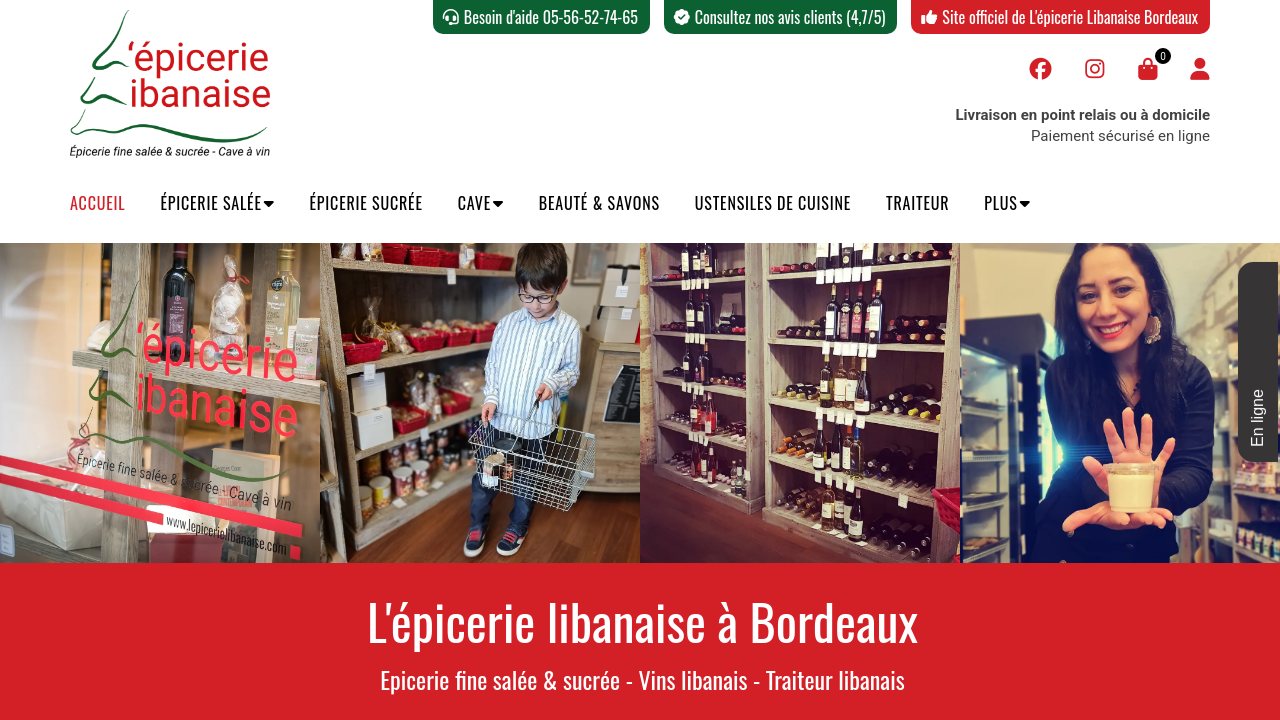Open the Facebook page icon
This screenshot has height=720, width=1280.
1040,69
